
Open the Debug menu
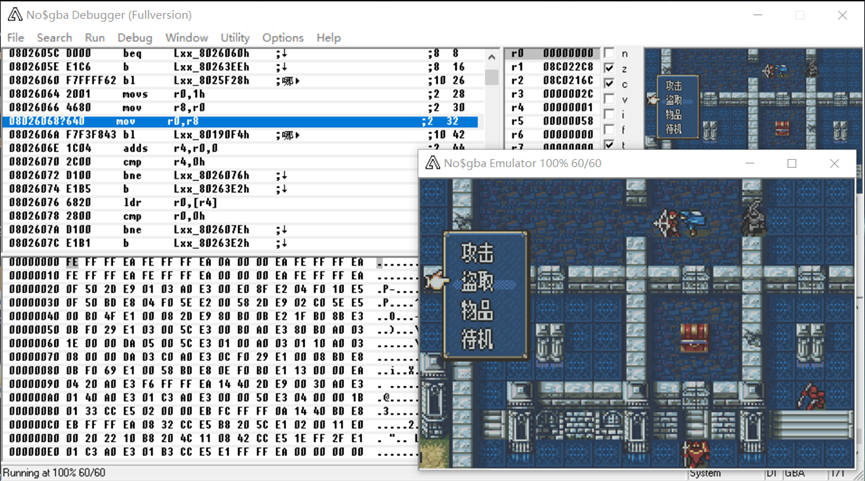click(x=135, y=38)
